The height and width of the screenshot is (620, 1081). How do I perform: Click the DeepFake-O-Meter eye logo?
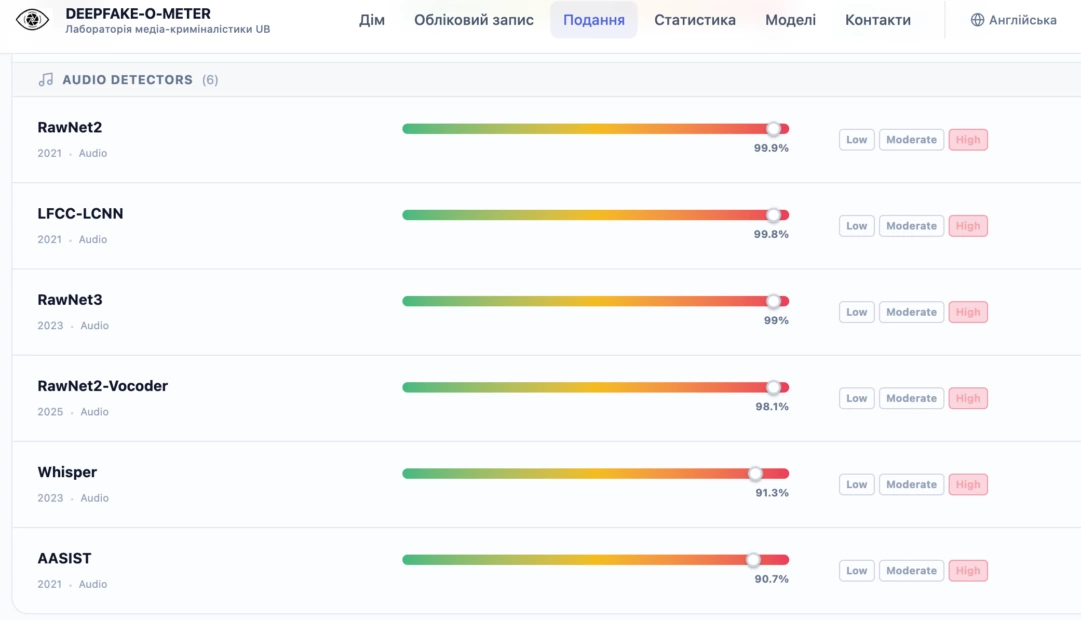(32, 20)
